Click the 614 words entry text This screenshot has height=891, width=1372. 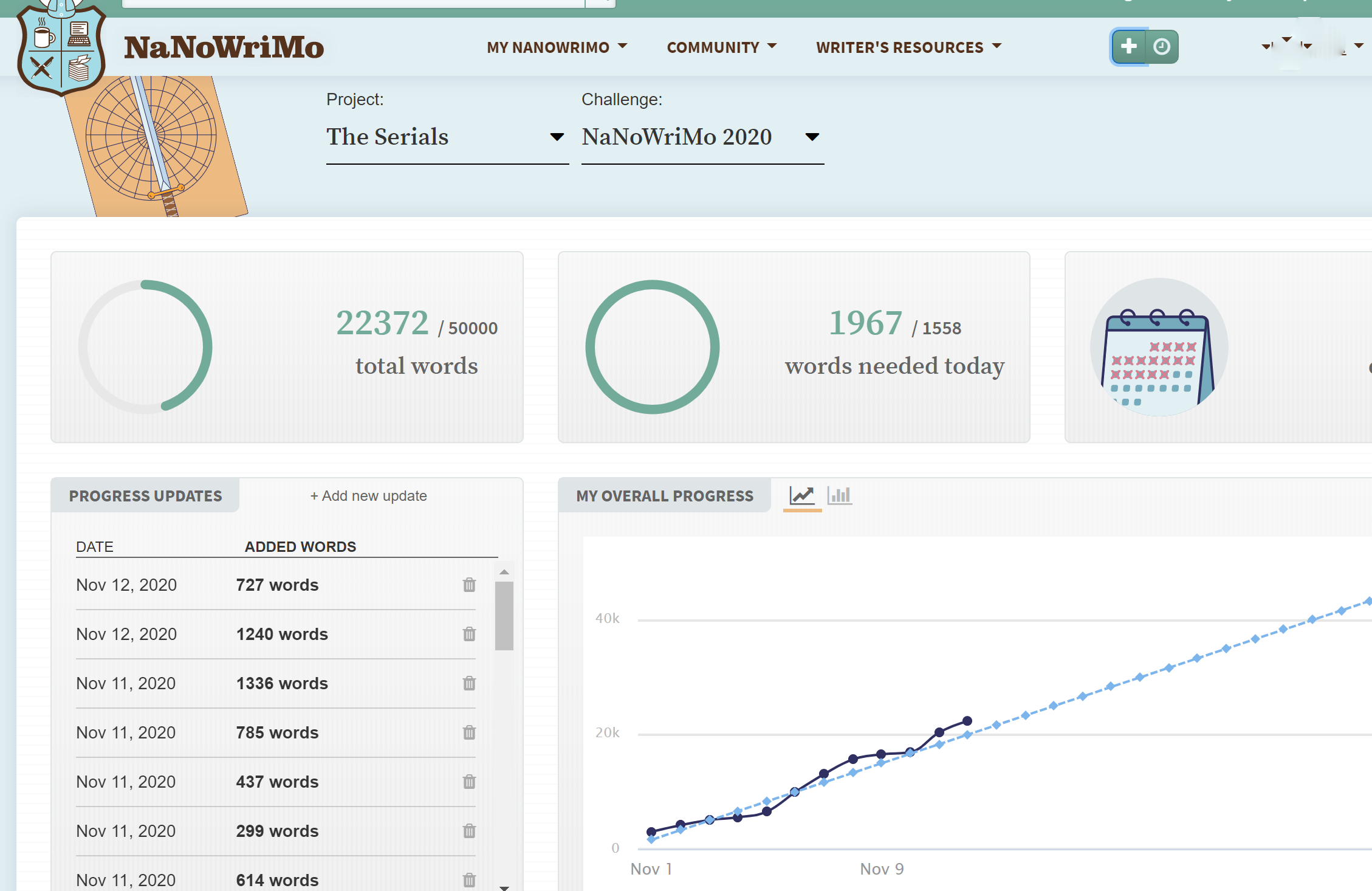coord(277,880)
